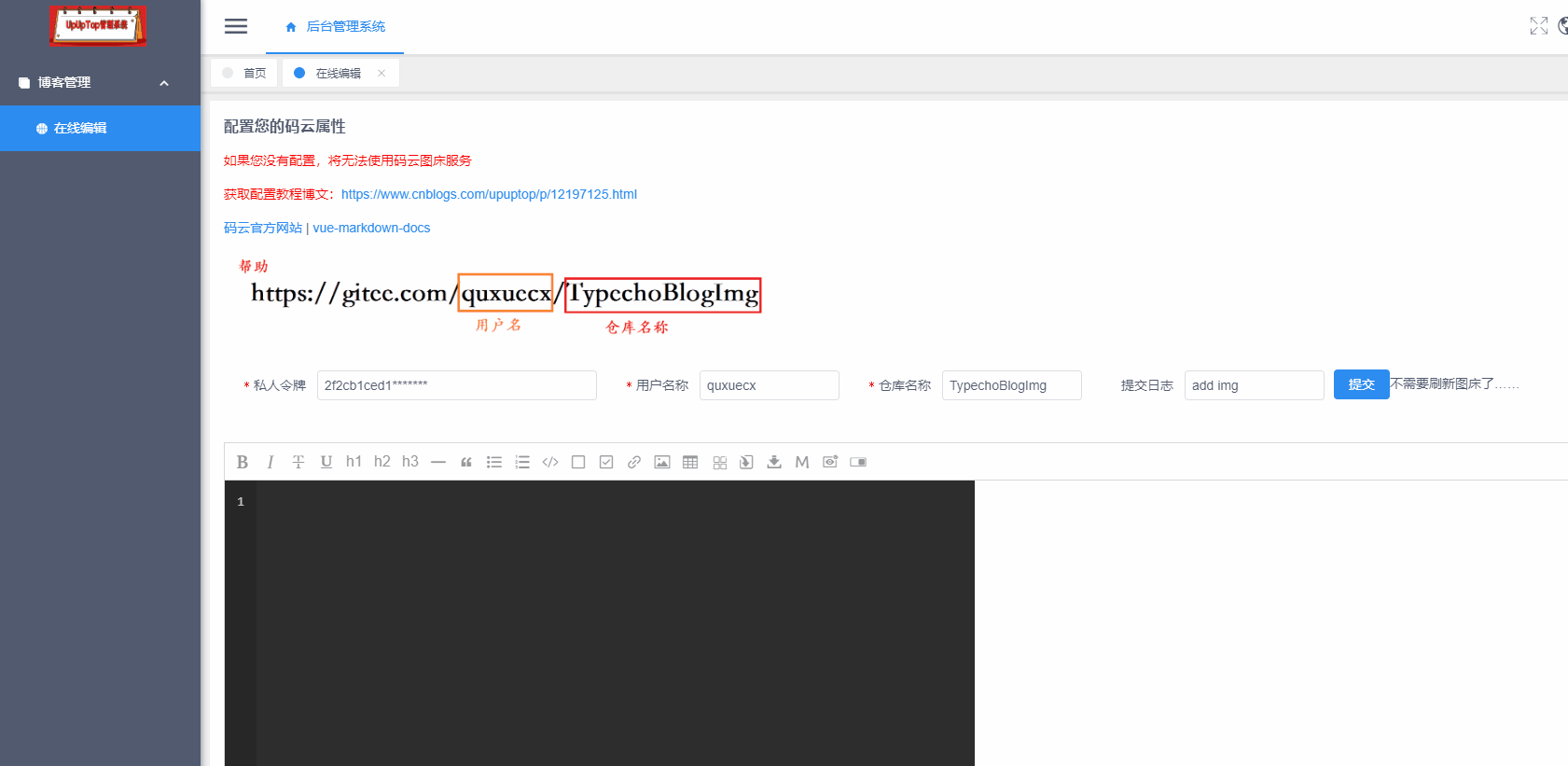Insert a hyperlink
1568x766 pixels.
tap(634, 462)
